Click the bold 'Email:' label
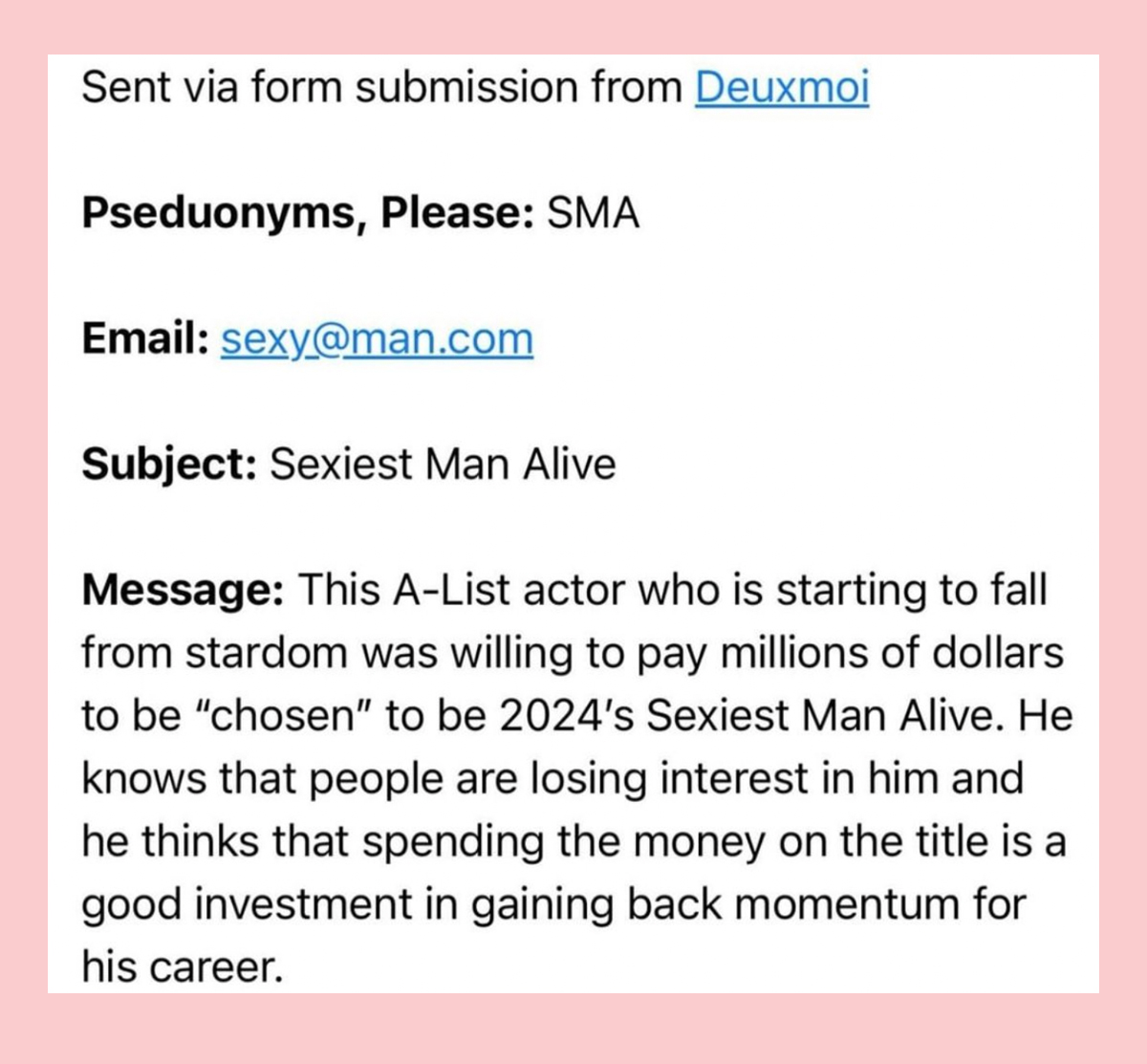 point(145,338)
